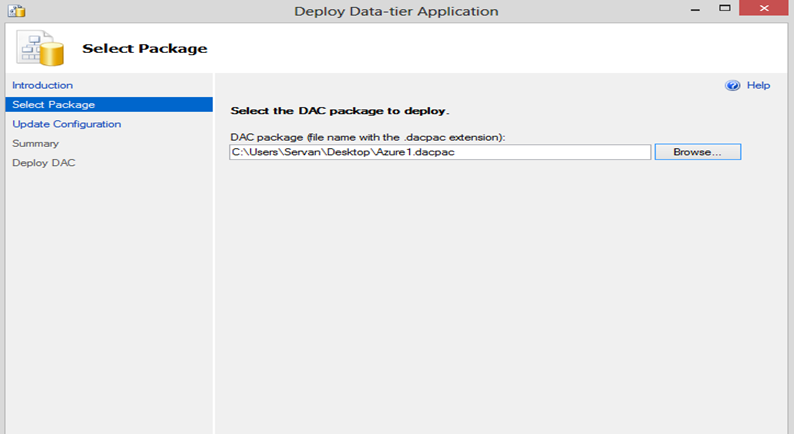
Task: Minimize the Deploy Data-tier Application window
Action: (x=695, y=9)
